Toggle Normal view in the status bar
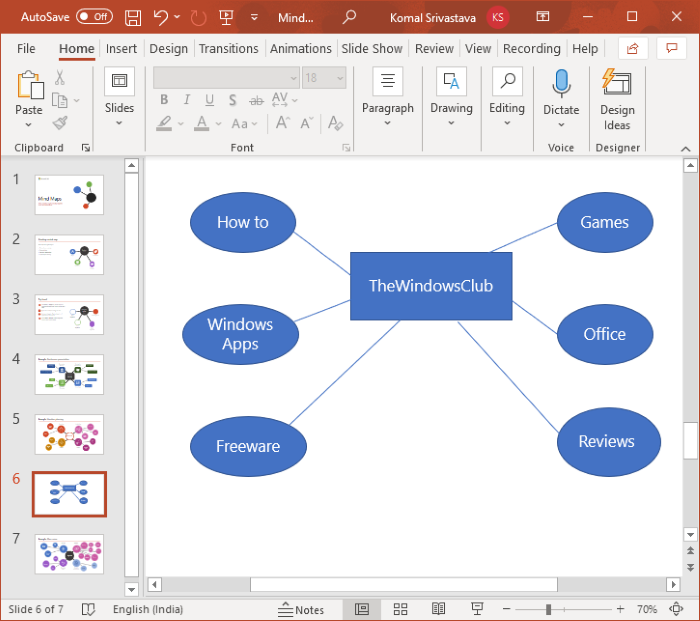 pyautogui.click(x=362, y=609)
